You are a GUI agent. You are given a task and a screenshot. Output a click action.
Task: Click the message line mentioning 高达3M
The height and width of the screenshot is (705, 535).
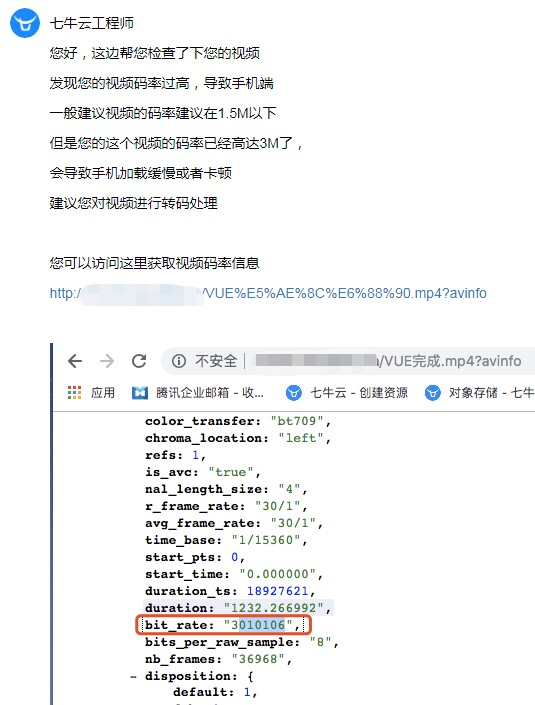pyautogui.click(x=176, y=143)
